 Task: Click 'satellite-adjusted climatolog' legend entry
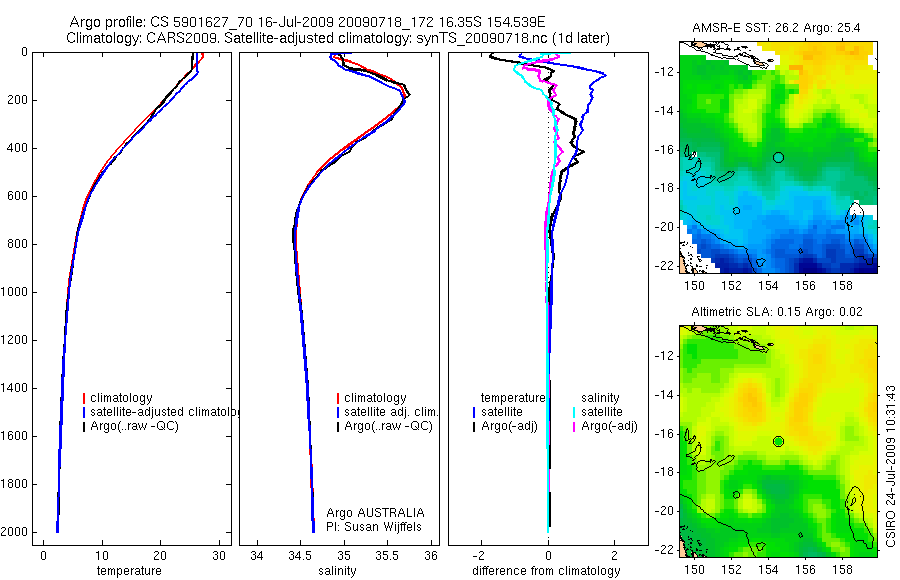(x=164, y=412)
